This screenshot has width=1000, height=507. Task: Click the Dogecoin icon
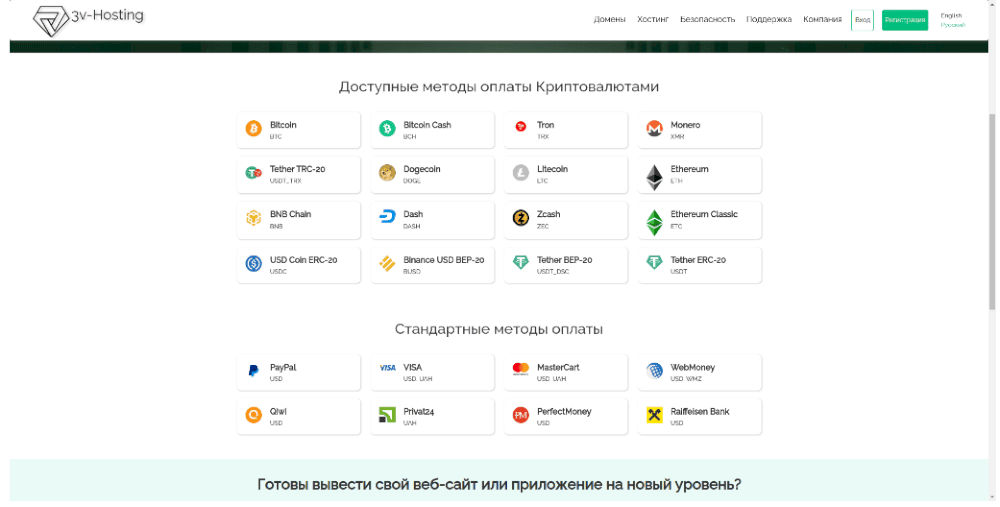point(387,173)
